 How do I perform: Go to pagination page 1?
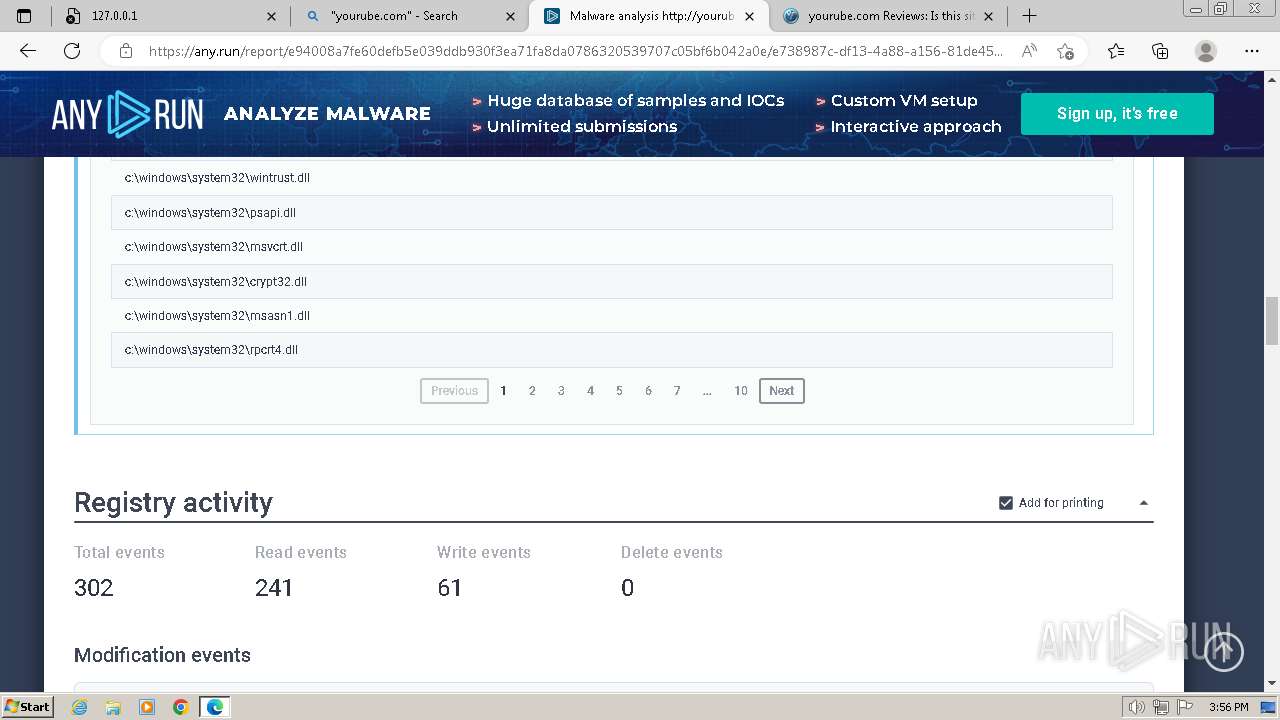click(x=503, y=391)
